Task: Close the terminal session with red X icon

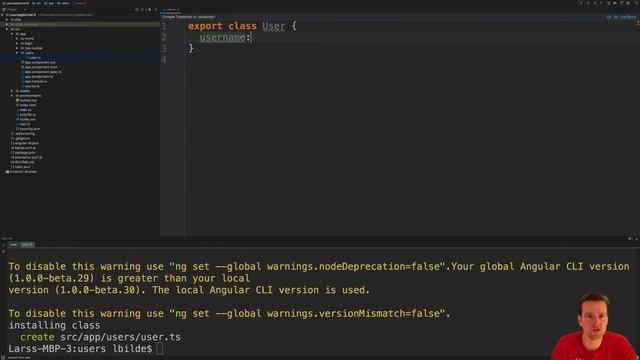Action: click(x=4, y=251)
